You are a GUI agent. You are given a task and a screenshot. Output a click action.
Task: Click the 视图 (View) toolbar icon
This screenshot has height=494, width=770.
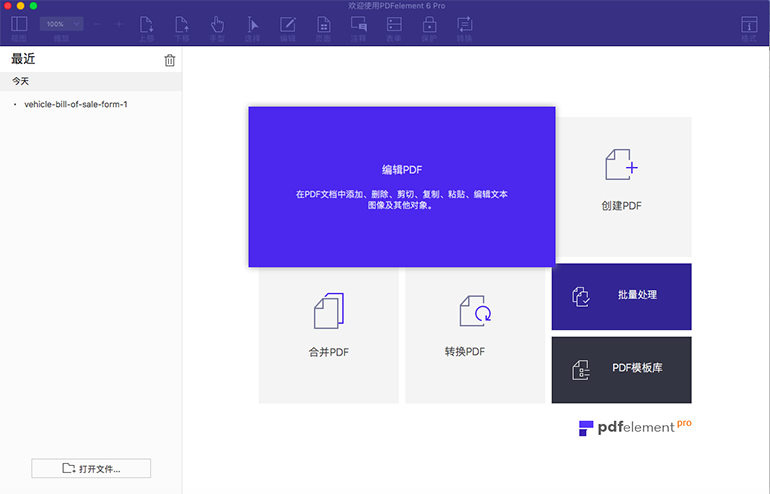click(x=19, y=25)
